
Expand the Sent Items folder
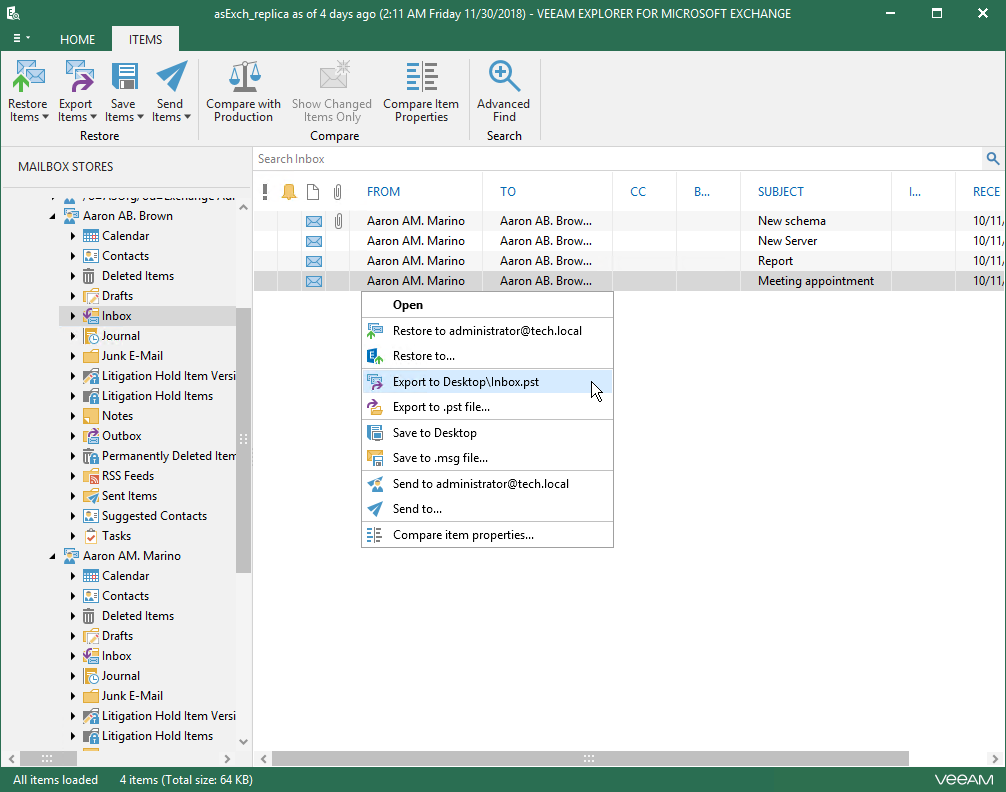73,496
